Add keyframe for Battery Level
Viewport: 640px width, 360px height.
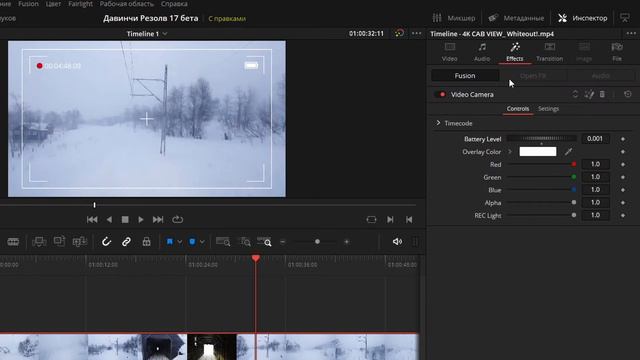(x=623, y=139)
